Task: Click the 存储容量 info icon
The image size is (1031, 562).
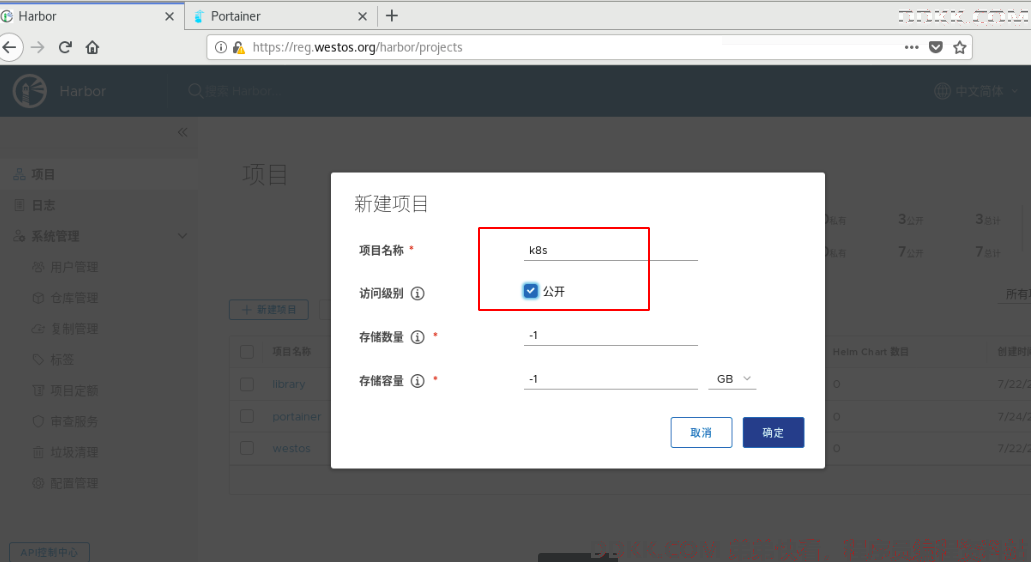Action: [x=418, y=381]
